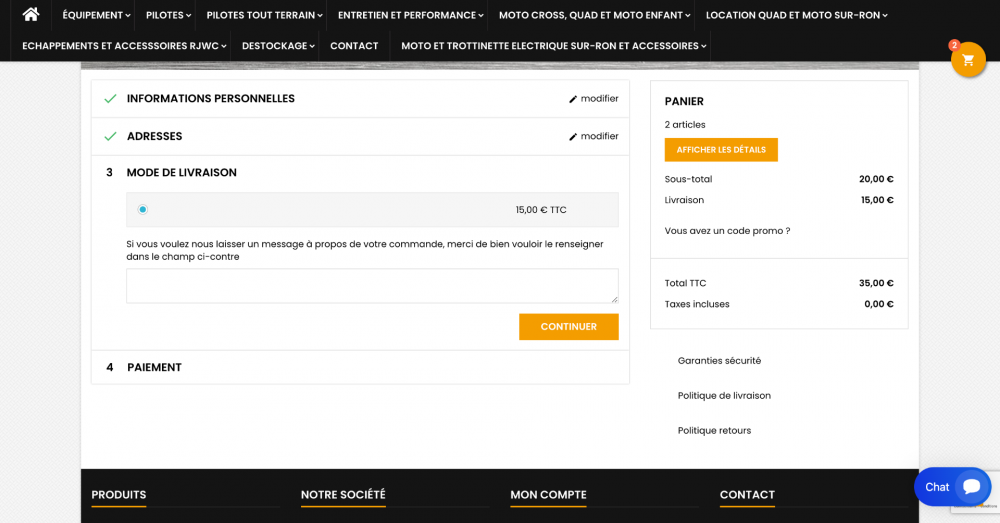The image size is (1000, 523).
Task: Expand the Pilotes menu
Action: click(x=168, y=15)
